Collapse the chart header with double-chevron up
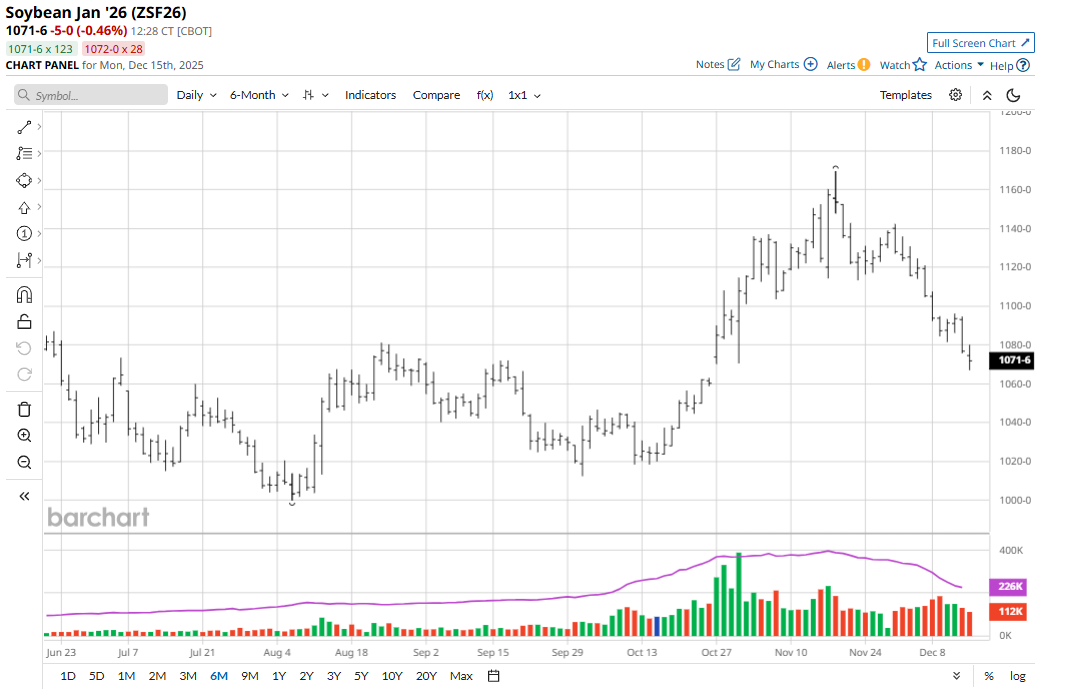1086x700 pixels. pyautogui.click(x=987, y=96)
